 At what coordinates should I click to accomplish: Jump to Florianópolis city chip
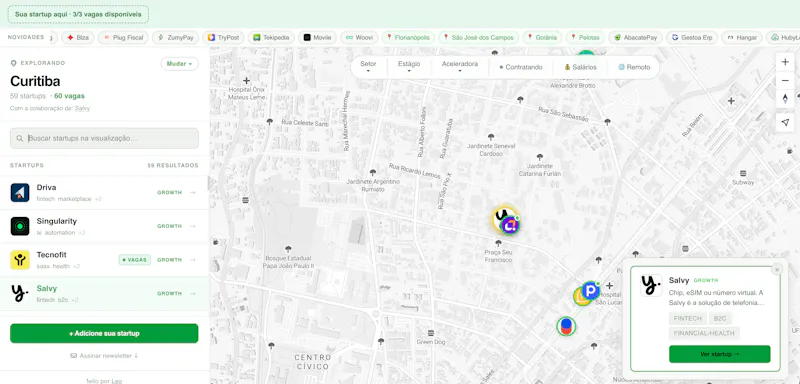pos(409,38)
